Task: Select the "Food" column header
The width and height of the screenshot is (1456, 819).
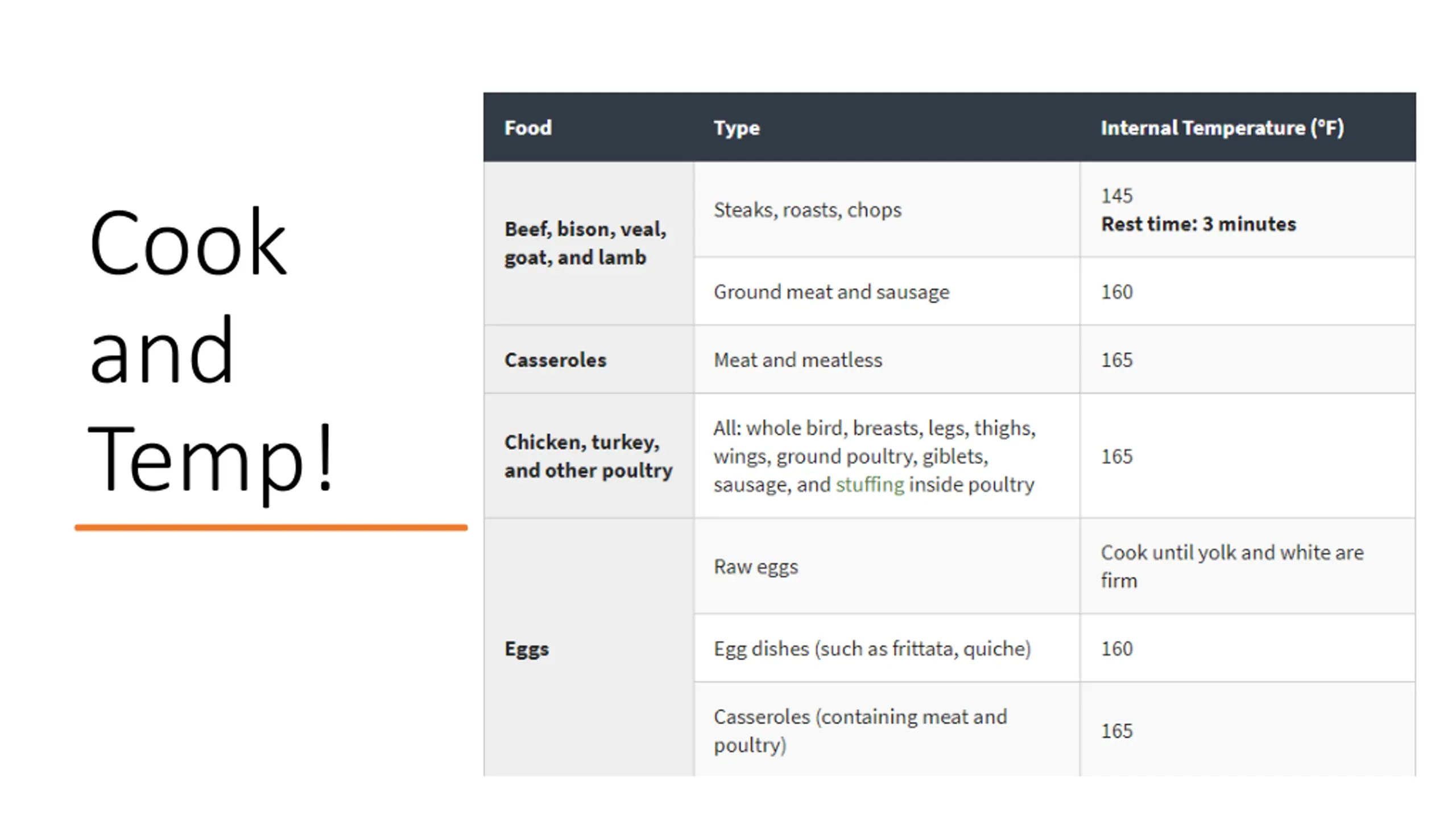Action: [x=528, y=128]
